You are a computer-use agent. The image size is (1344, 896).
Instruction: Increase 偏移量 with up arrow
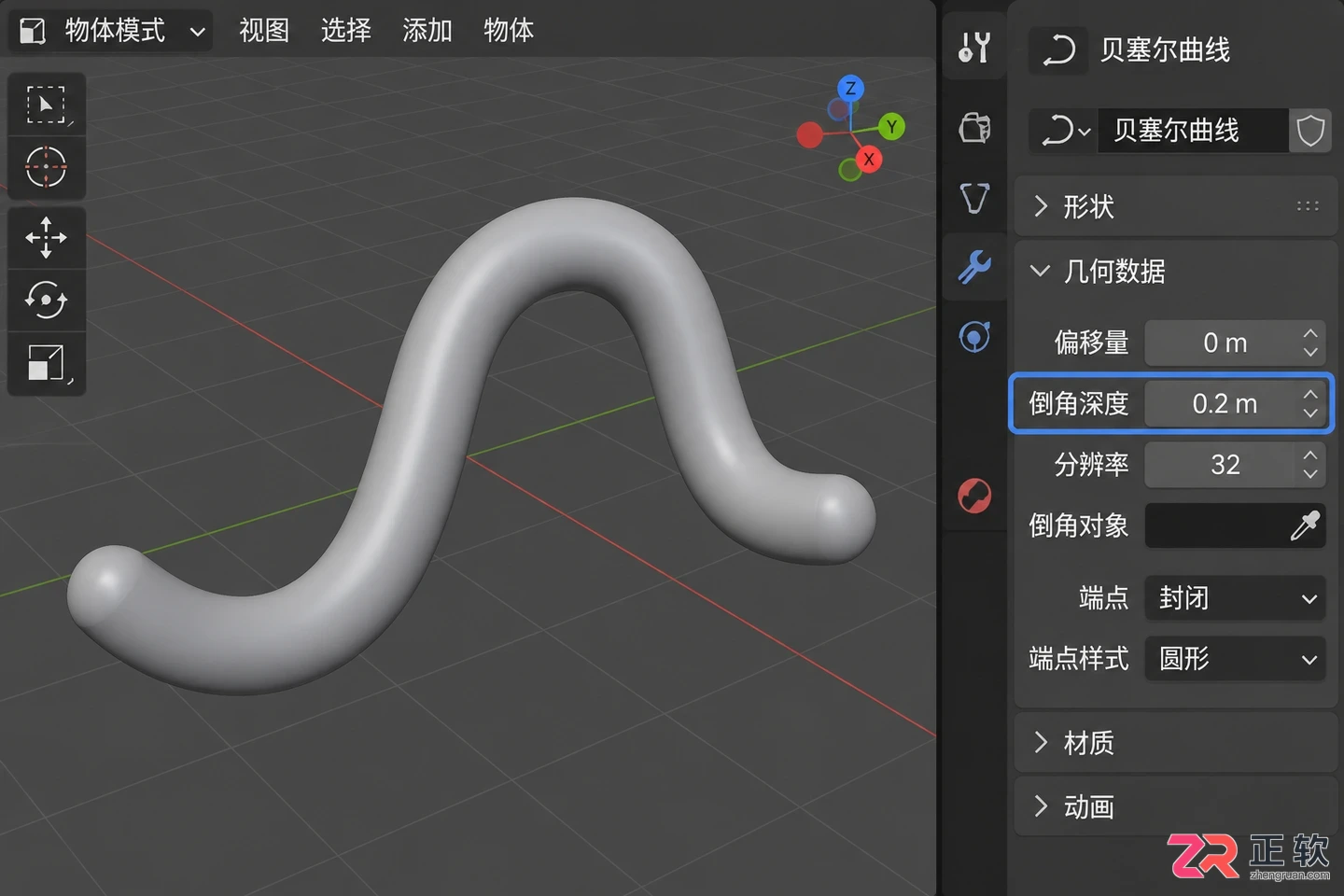click(1310, 333)
